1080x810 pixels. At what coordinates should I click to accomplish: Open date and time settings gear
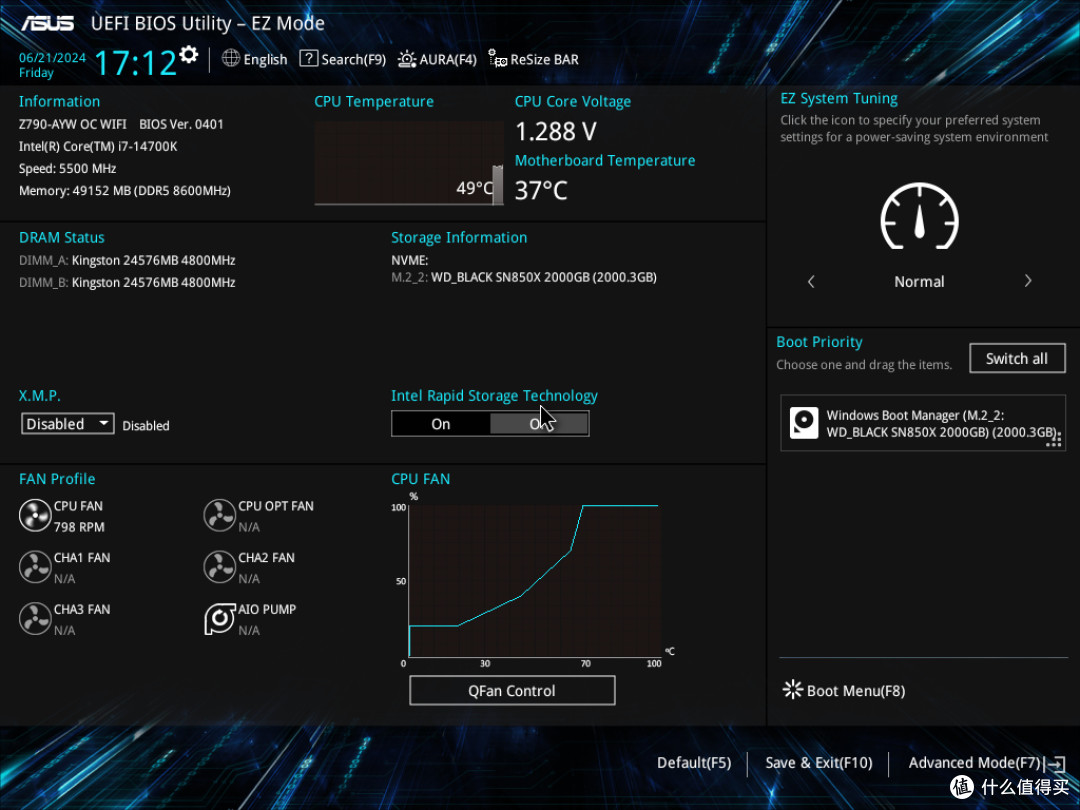[x=189, y=54]
